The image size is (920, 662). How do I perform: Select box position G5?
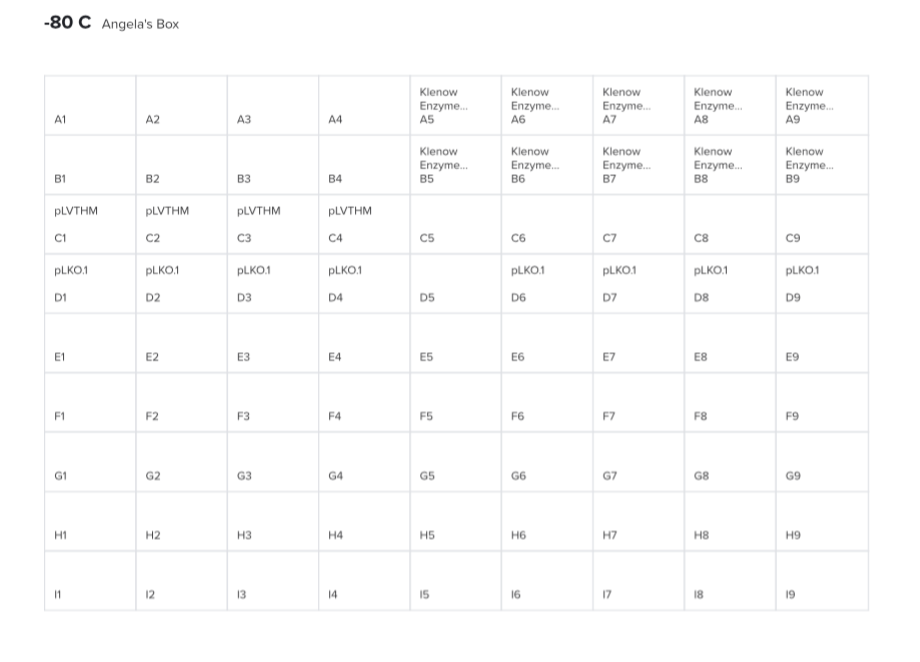pyautogui.click(x=455, y=462)
